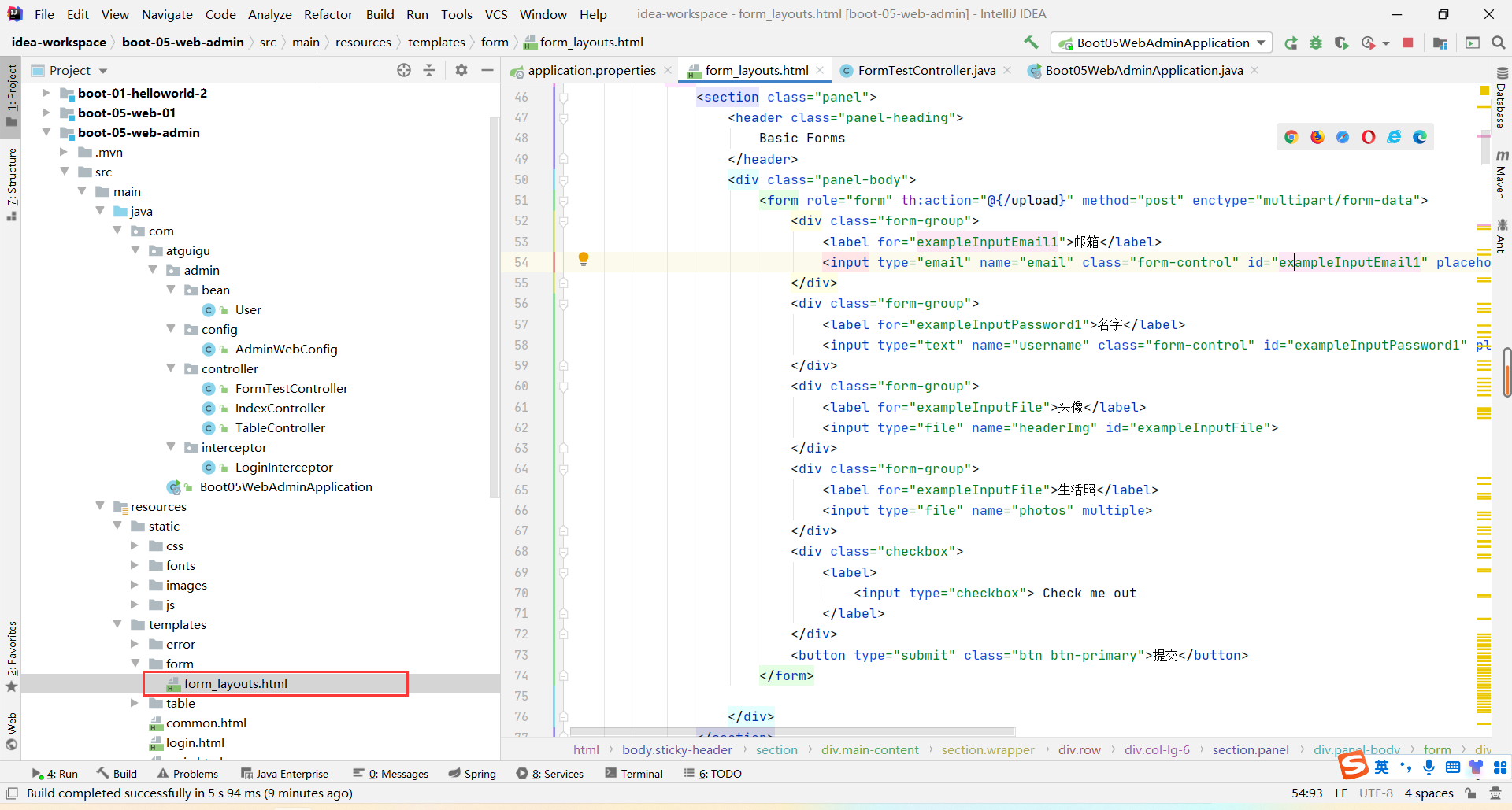Toggle the read-only lock in status bar
Viewport: 1512px width, 810px height.
point(1470,793)
